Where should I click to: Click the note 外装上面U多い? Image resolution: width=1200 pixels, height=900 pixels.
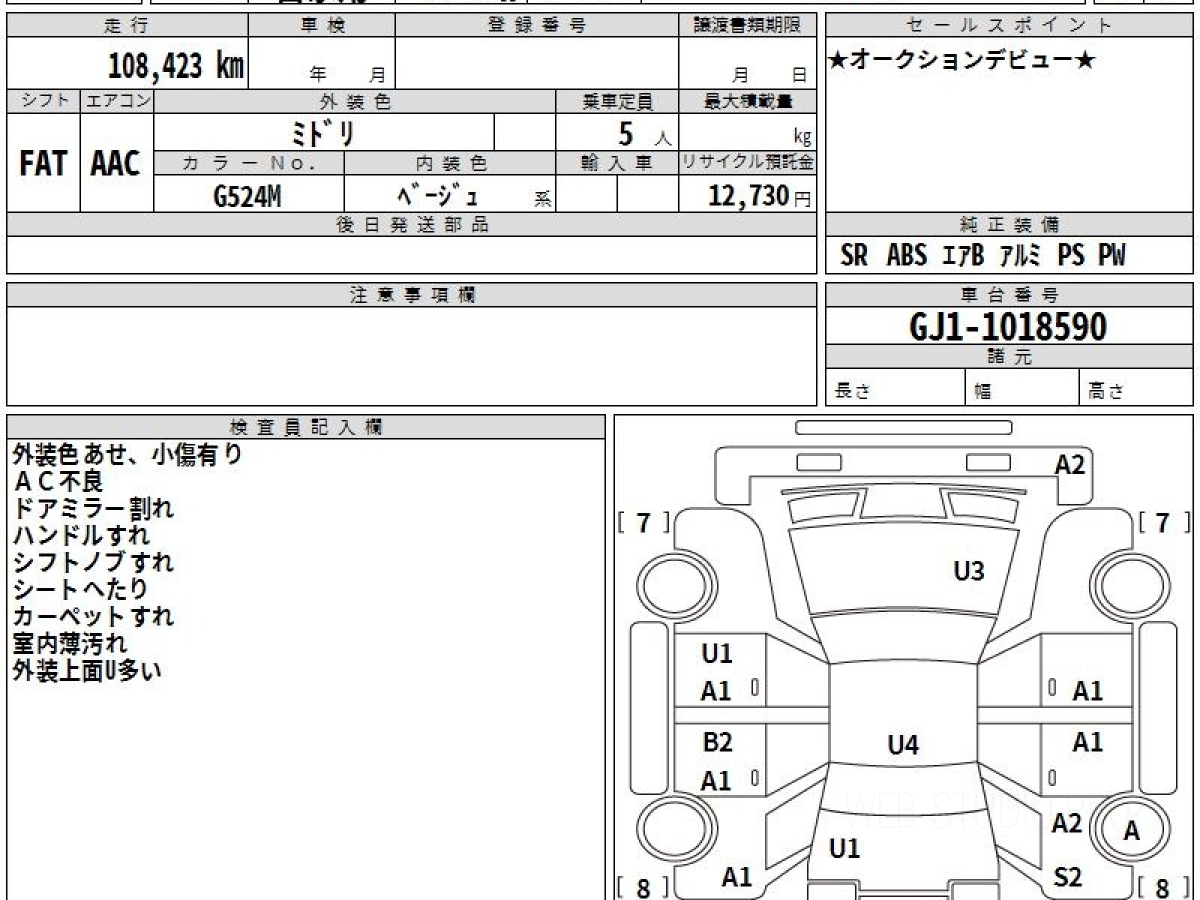[87, 670]
